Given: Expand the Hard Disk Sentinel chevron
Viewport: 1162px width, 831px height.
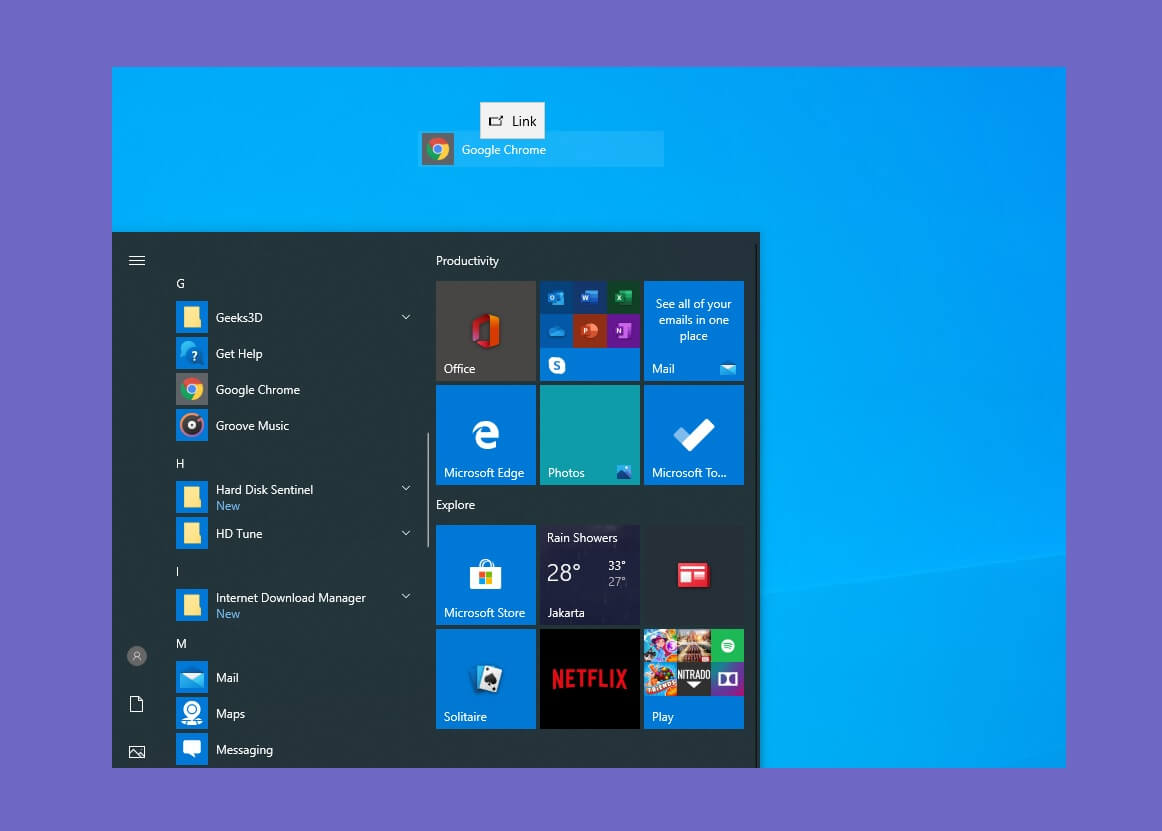Looking at the screenshot, I should [406, 489].
